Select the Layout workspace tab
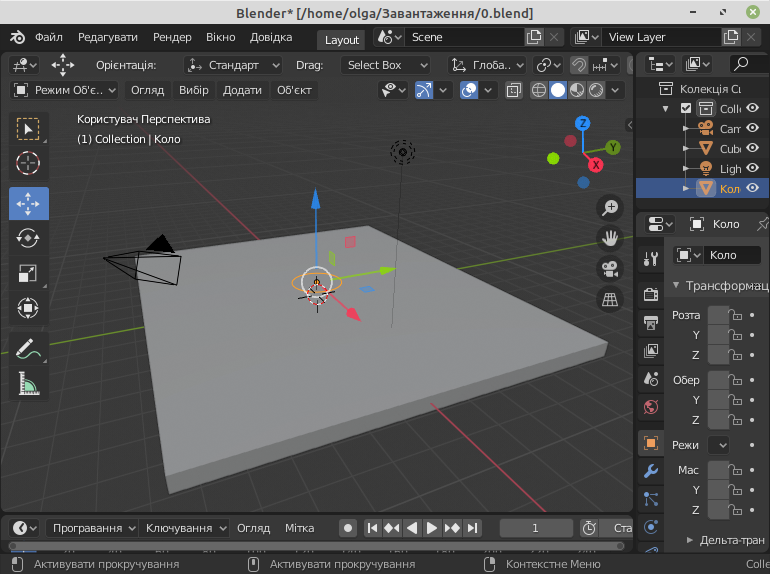The height and width of the screenshot is (574, 770). click(342, 40)
